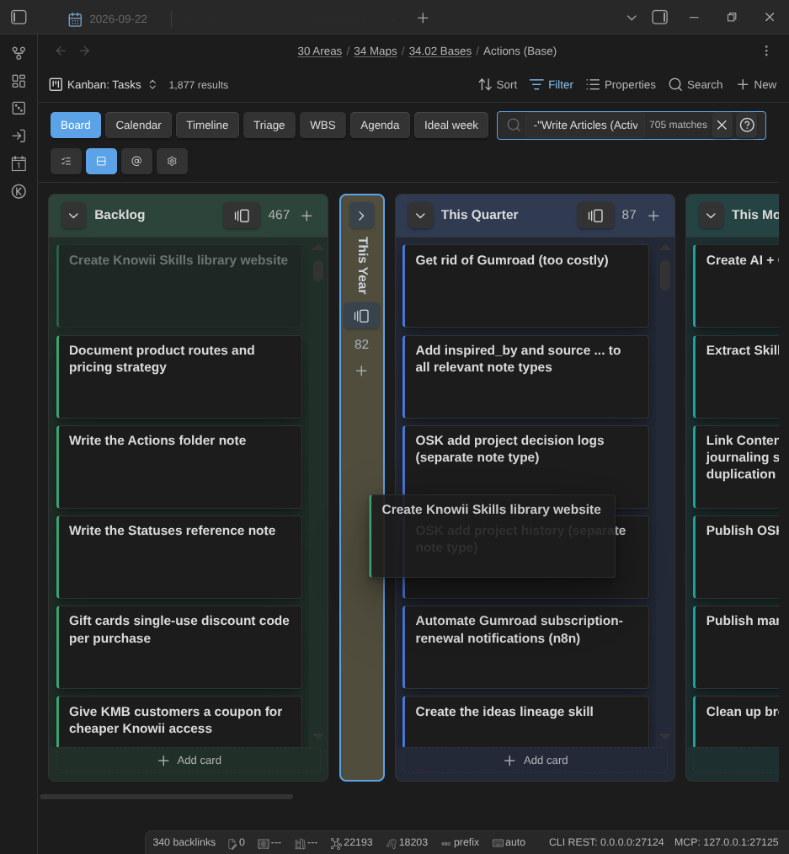Toggle the card layout view button
This screenshot has height=854, width=789.
click(x=101, y=161)
